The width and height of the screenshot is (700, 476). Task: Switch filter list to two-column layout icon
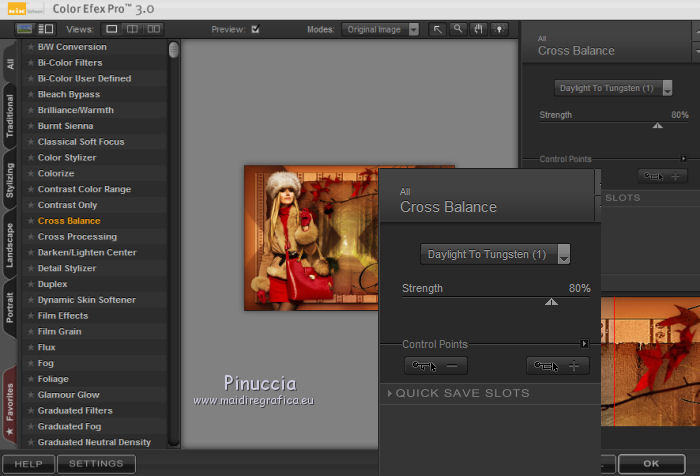click(x=46, y=29)
